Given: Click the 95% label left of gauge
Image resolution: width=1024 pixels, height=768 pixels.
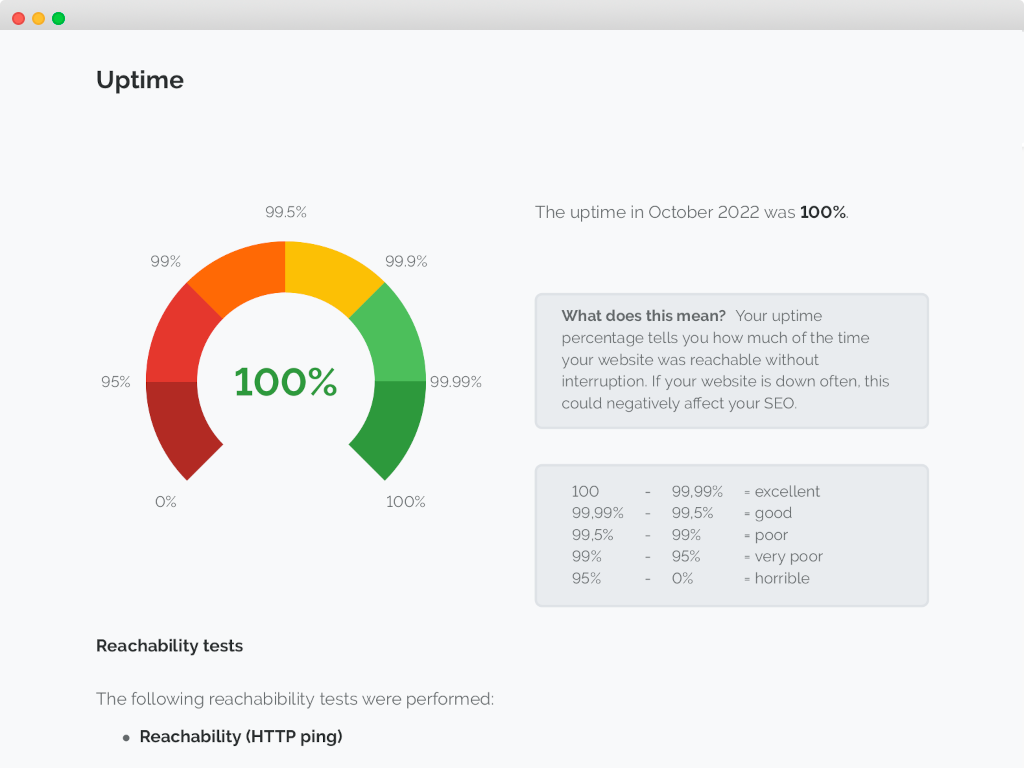Looking at the screenshot, I should coord(116,382).
